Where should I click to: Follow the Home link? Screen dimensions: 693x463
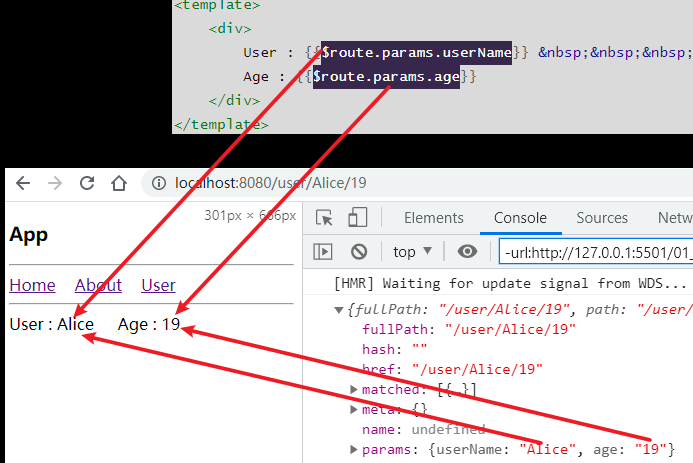[32, 285]
